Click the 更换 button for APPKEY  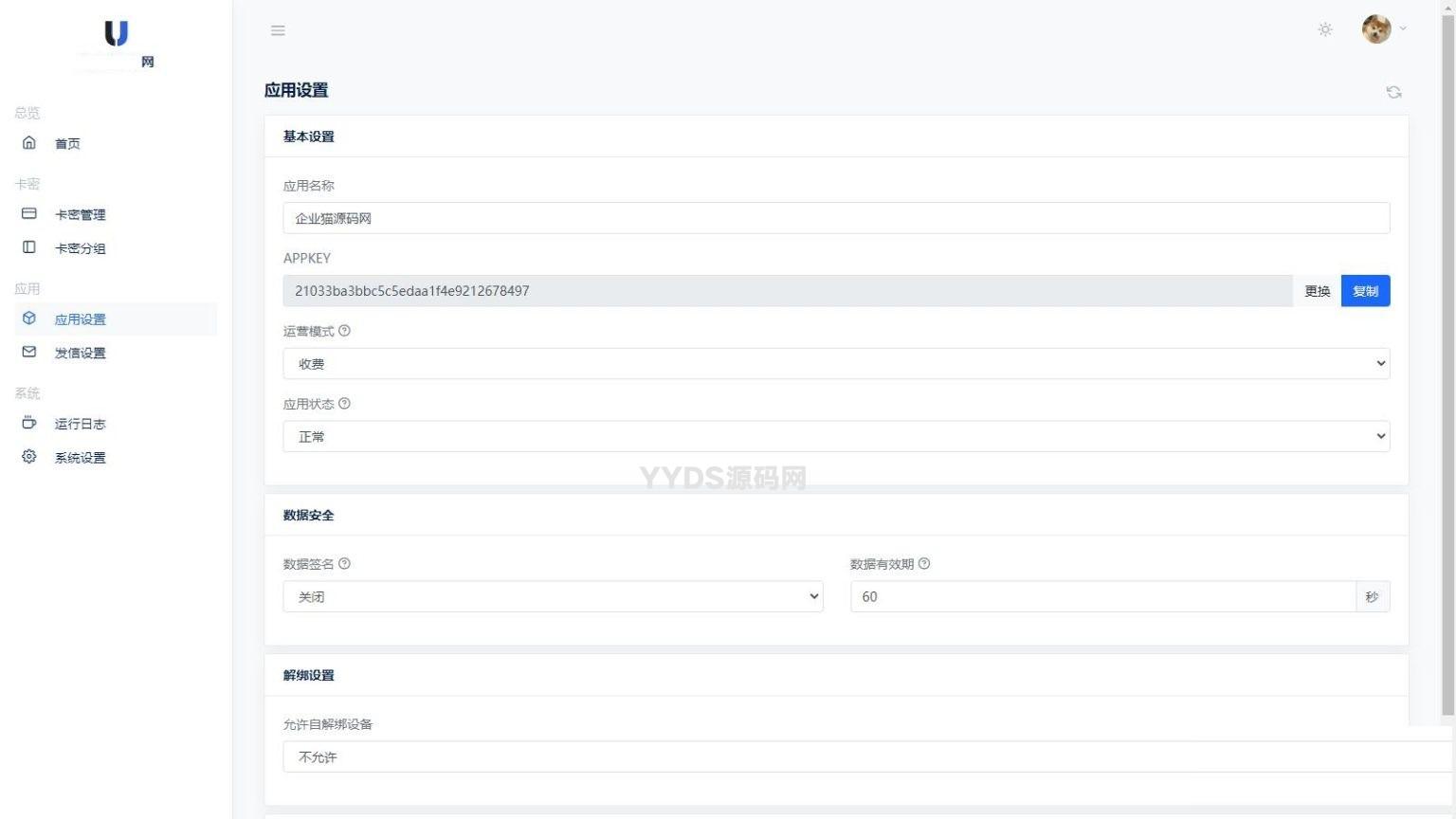[x=1317, y=291]
